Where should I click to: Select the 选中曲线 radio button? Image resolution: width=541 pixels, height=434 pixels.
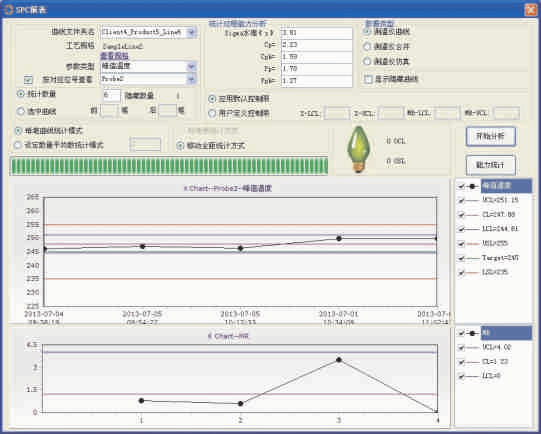(21, 111)
